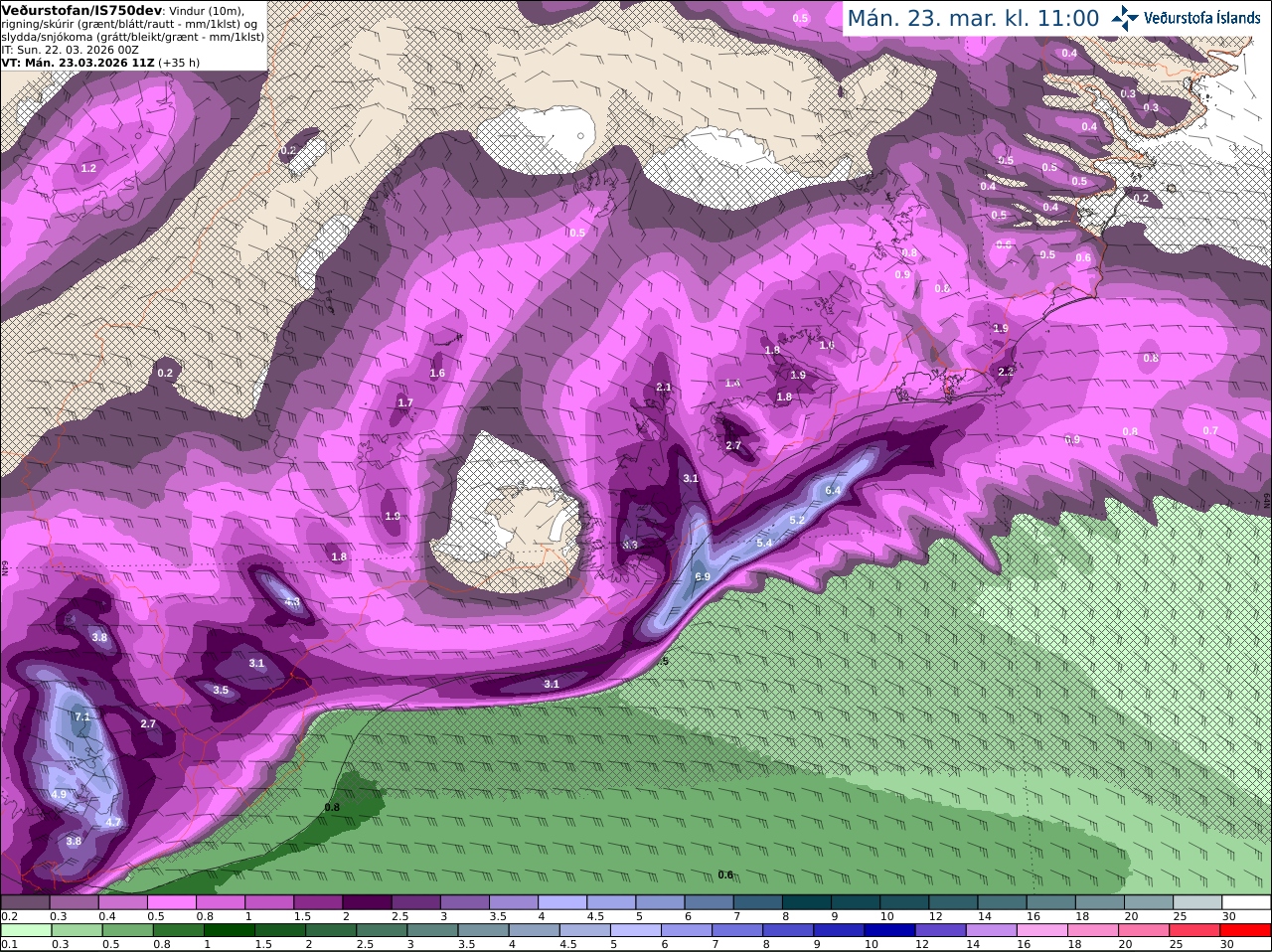
Task: Click the 0.7 value label at right edge
Action: [1210, 430]
